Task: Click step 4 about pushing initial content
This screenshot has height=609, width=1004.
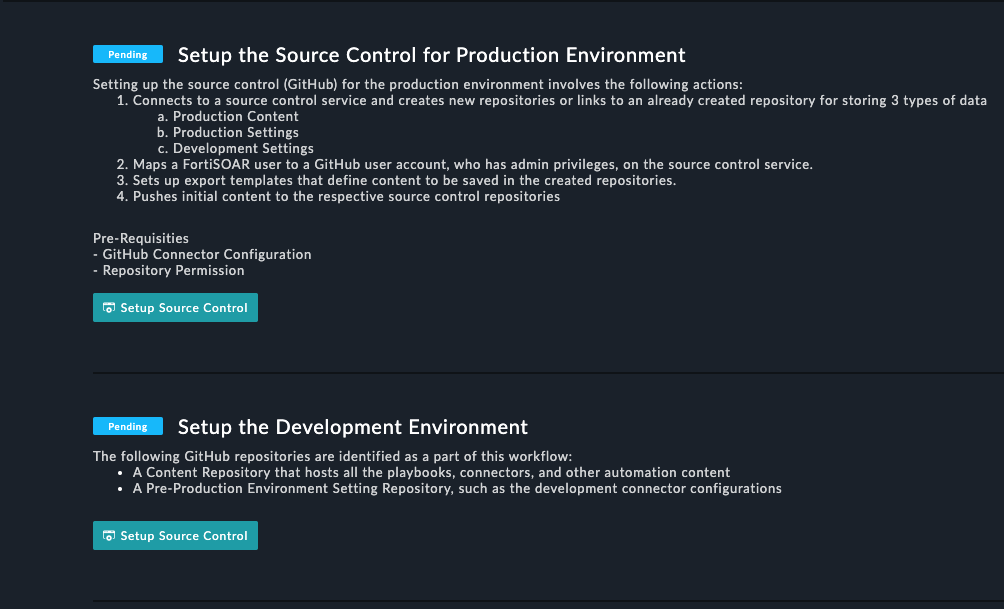Action: (346, 196)
